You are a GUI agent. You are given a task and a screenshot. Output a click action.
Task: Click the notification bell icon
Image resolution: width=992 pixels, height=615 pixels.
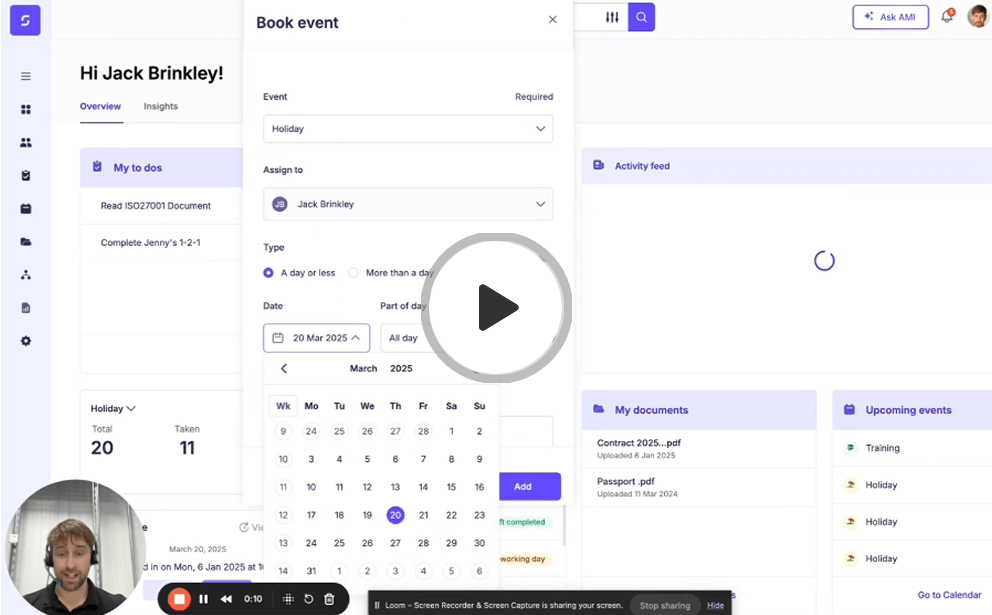946,17
